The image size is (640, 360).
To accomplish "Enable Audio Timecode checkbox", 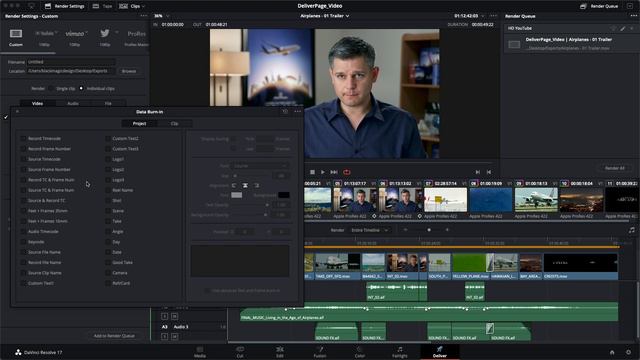I will (23, 231).
